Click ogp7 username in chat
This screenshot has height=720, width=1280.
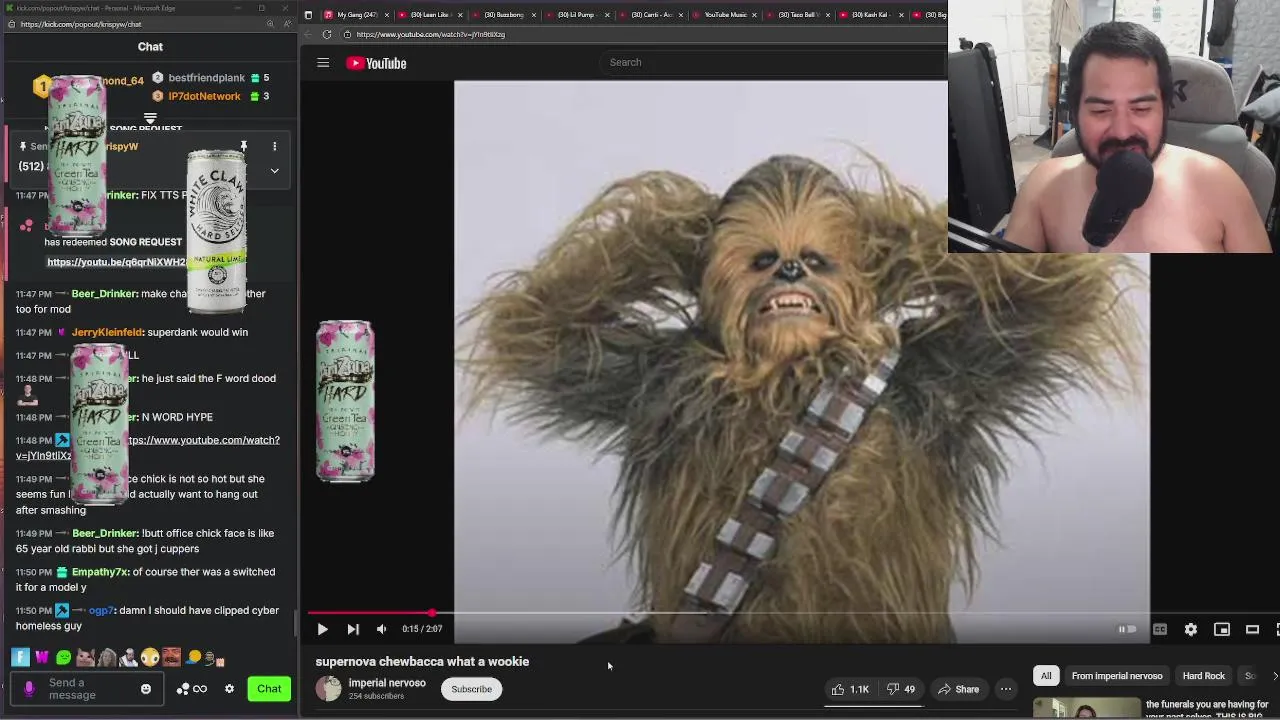click(x=102, y=610)
